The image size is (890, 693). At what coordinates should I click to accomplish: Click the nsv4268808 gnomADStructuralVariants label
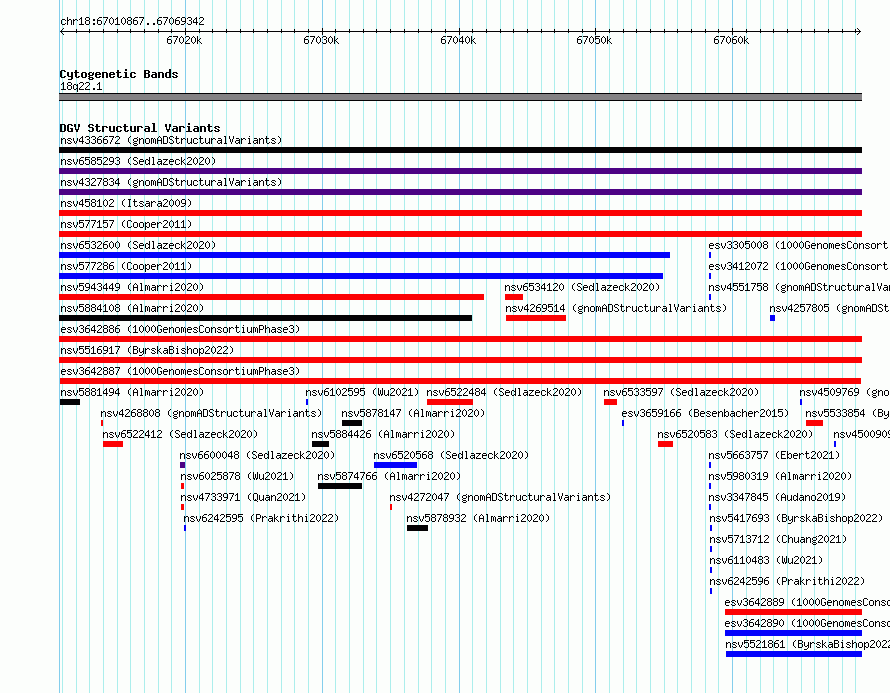point(211,413)
